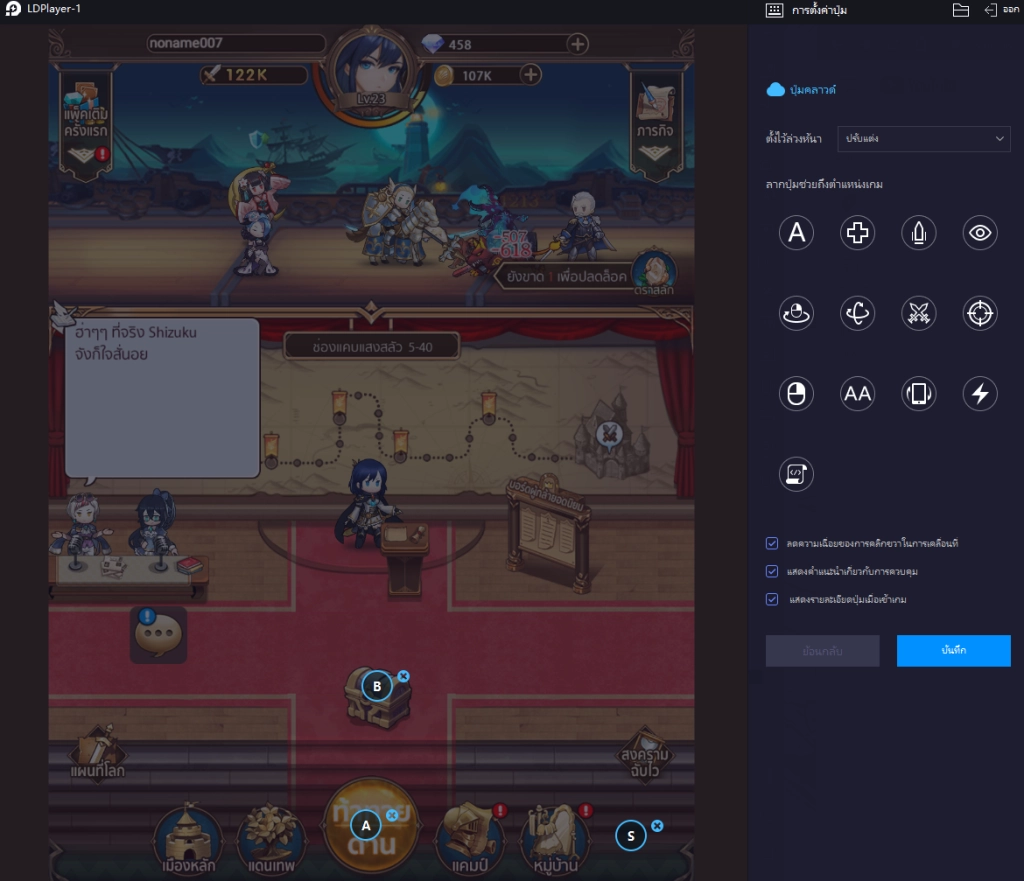Click the greyed ย้อนกลับ undo button
The height and width of the screenshot is (881, 1024).
822,650
